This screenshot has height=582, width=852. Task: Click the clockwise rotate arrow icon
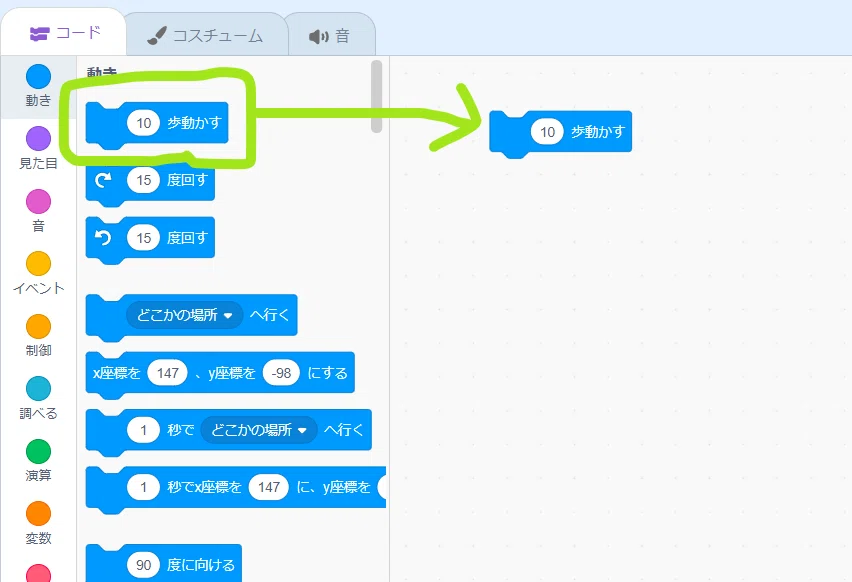pos(103,180)
